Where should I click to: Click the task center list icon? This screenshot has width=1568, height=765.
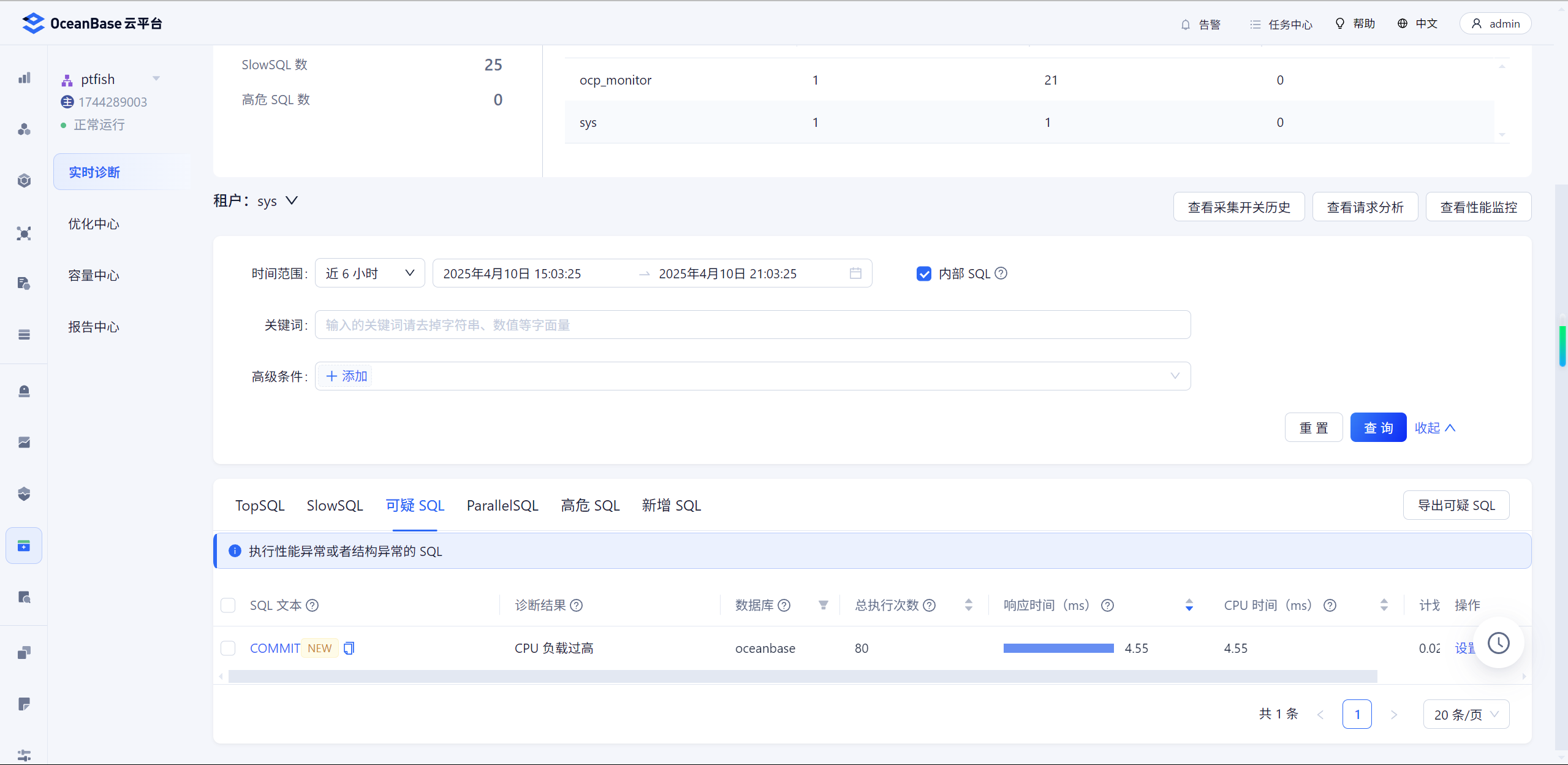pos(1256,25)
